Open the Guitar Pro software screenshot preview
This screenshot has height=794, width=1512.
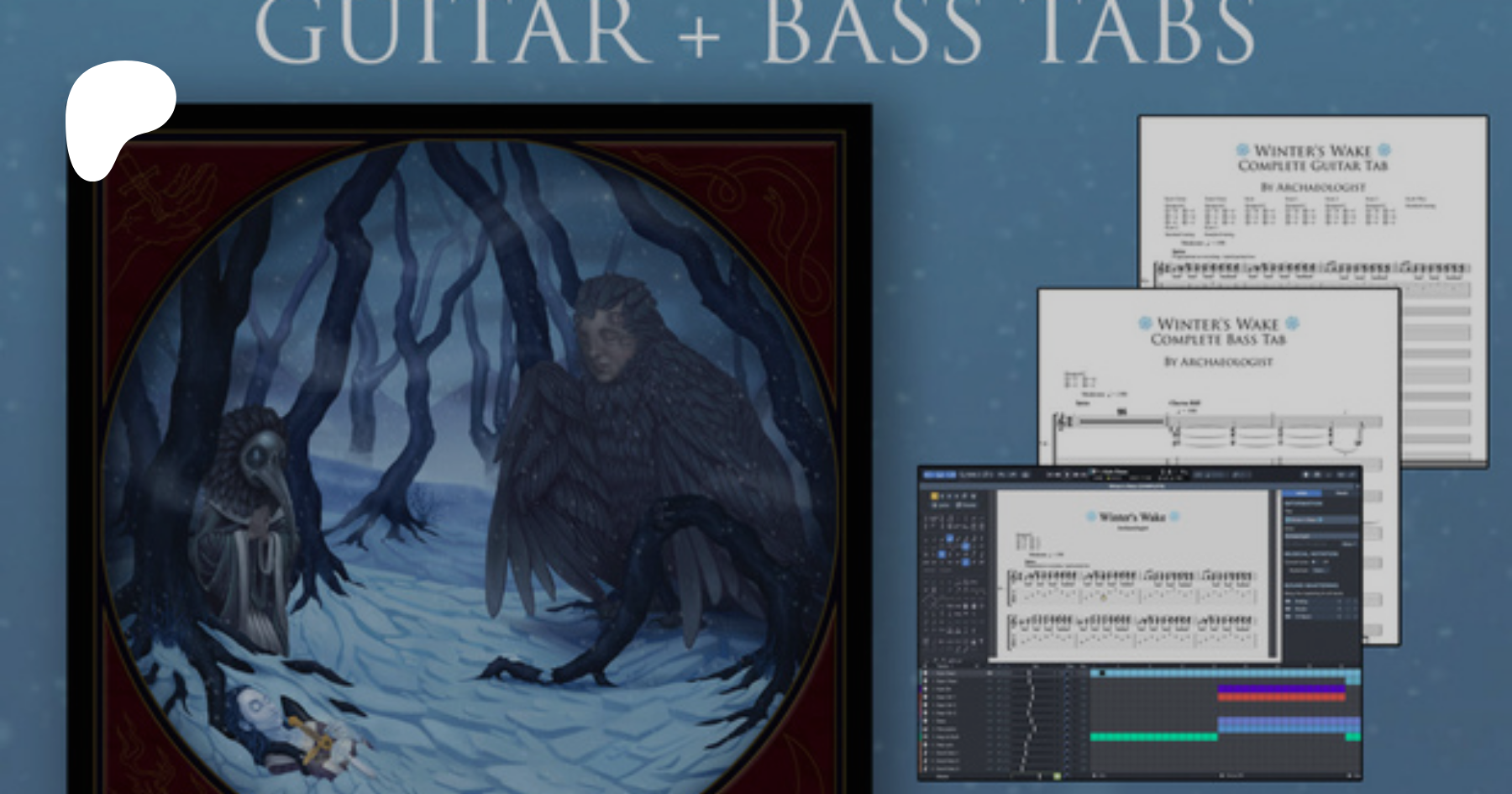(1140, 623)
